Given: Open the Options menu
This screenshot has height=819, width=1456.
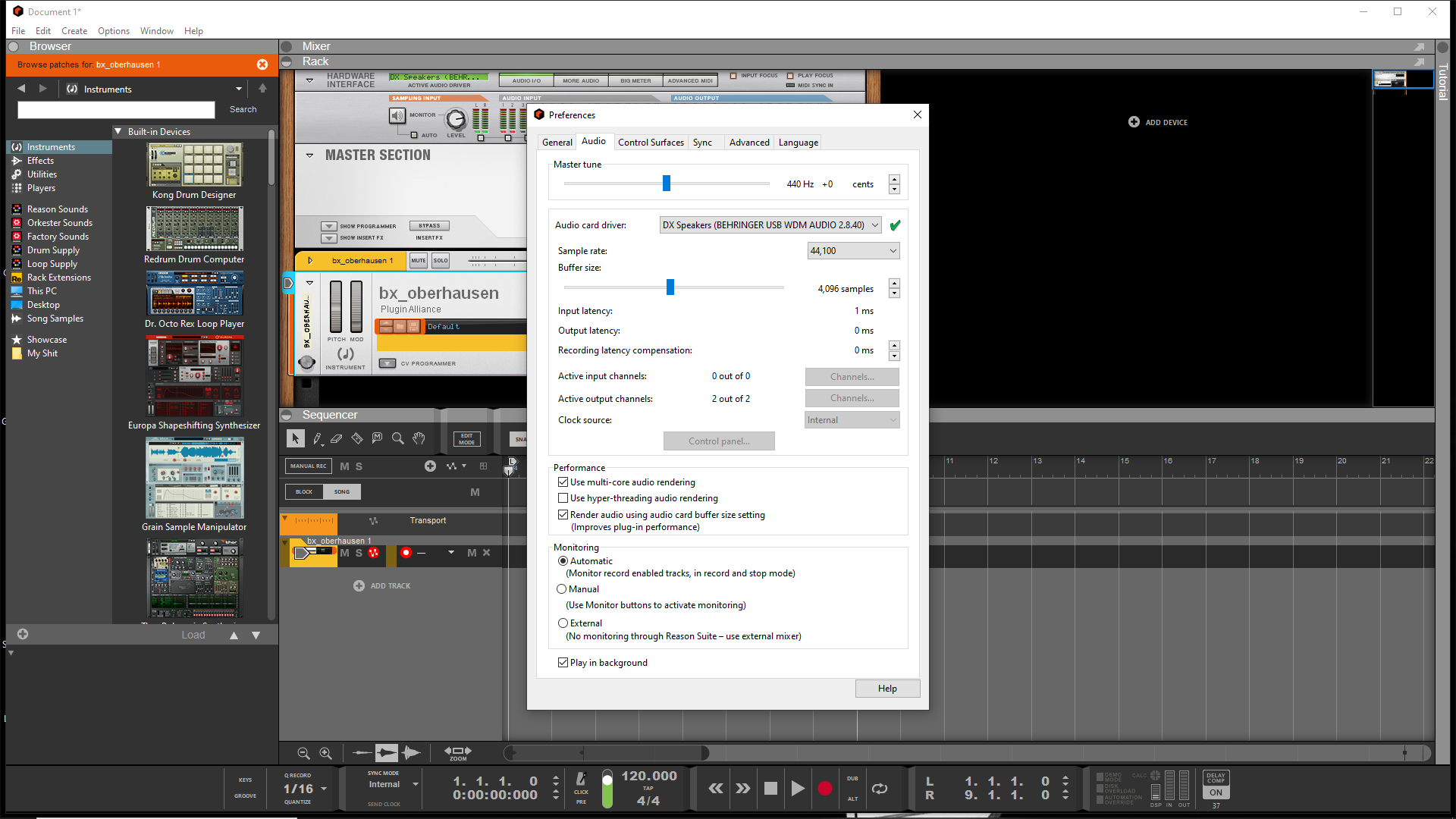Looking at the screenshot, I should pos(114,31).
